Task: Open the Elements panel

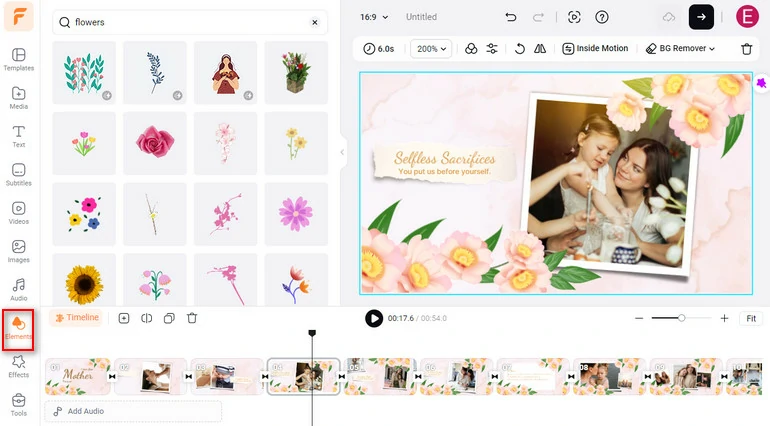Action: [x=18, y=329]
